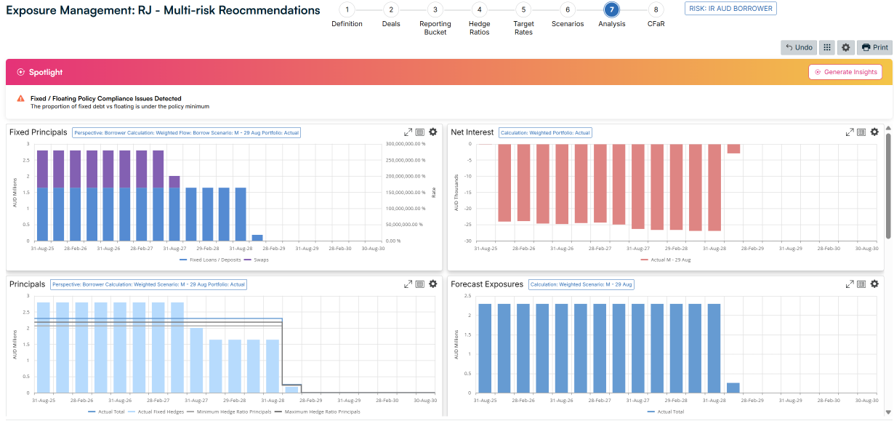Screen dimensions: 894x421
Task: Click the RISK: IR AUD BORROWER tag
Action: 730,8
